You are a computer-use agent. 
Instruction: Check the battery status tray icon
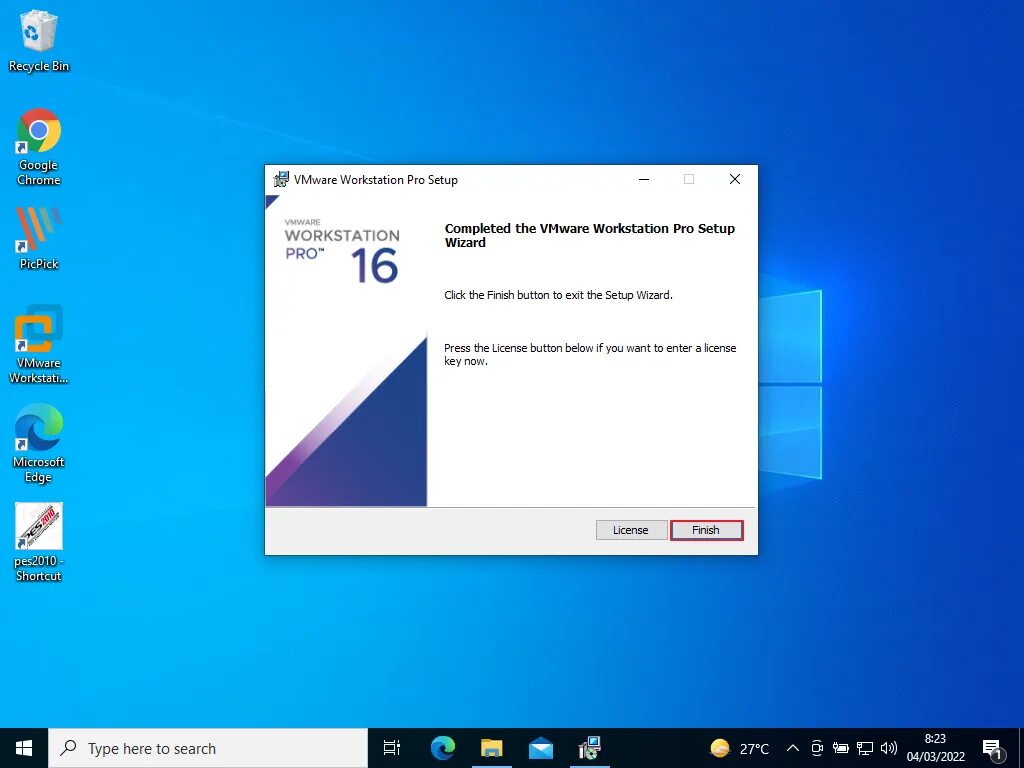[840, 748]
